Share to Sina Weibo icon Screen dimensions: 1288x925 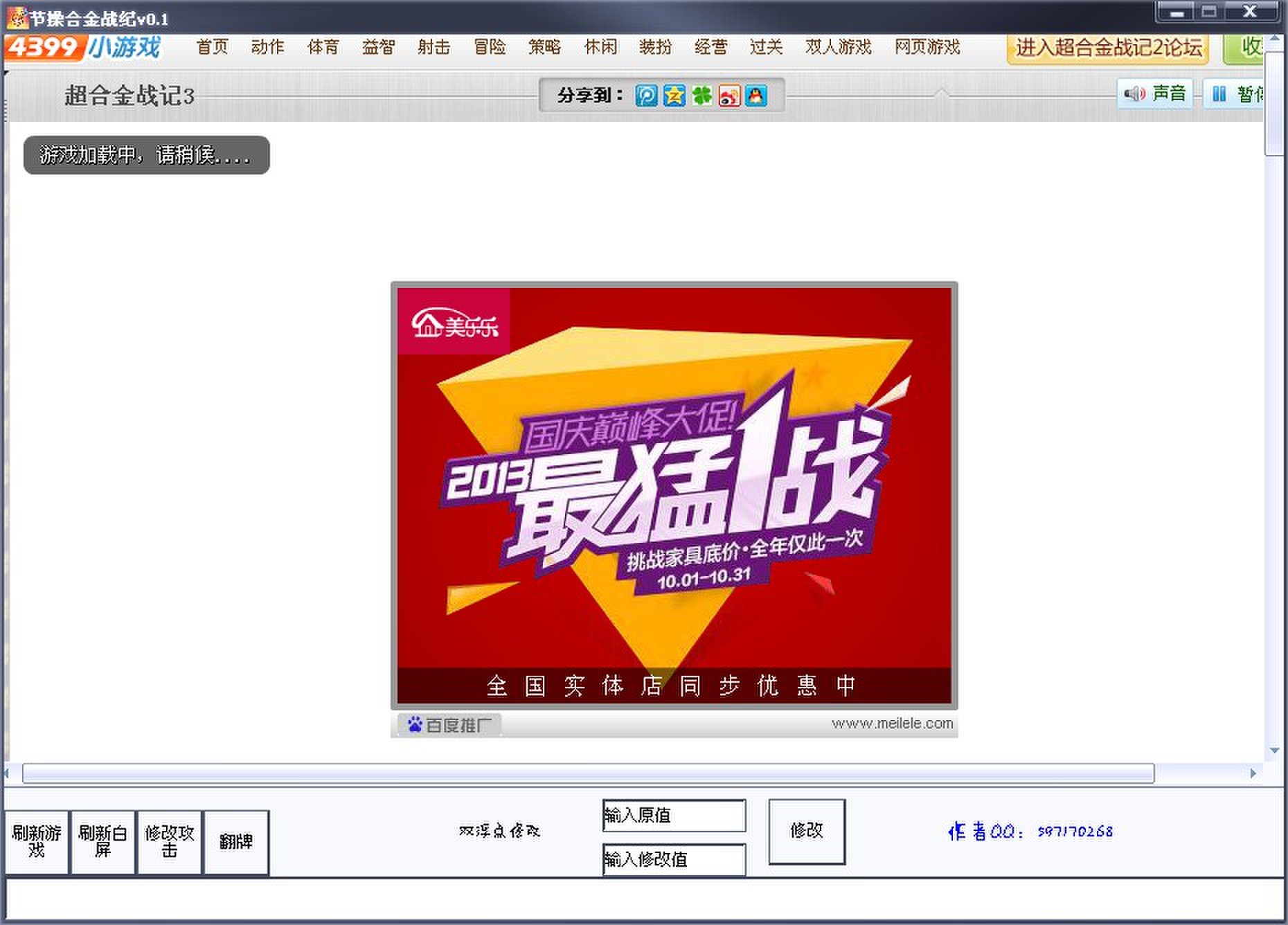[x=729, y=96]
